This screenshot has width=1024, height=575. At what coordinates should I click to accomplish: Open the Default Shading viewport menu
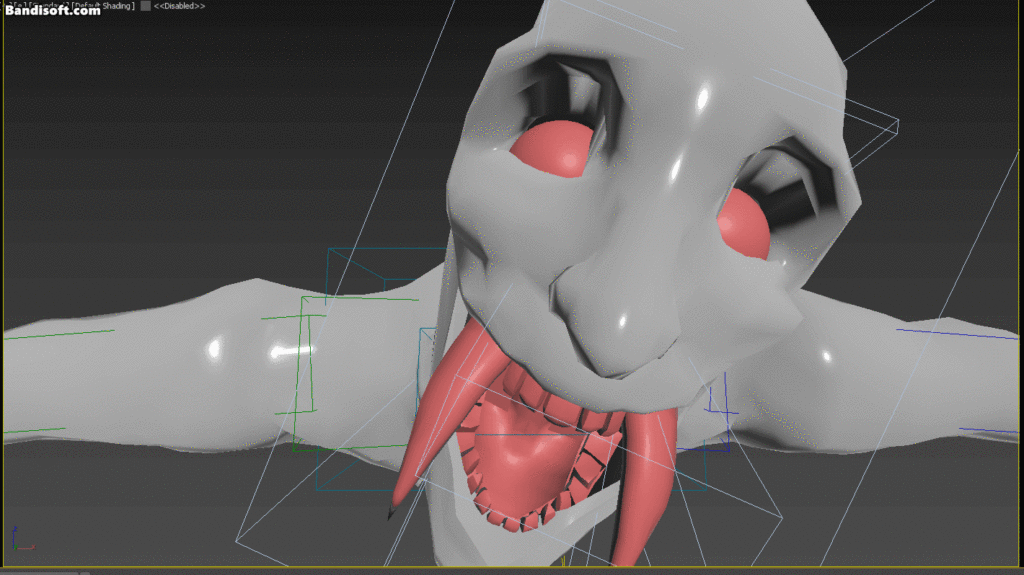click(x=104, y=6)
